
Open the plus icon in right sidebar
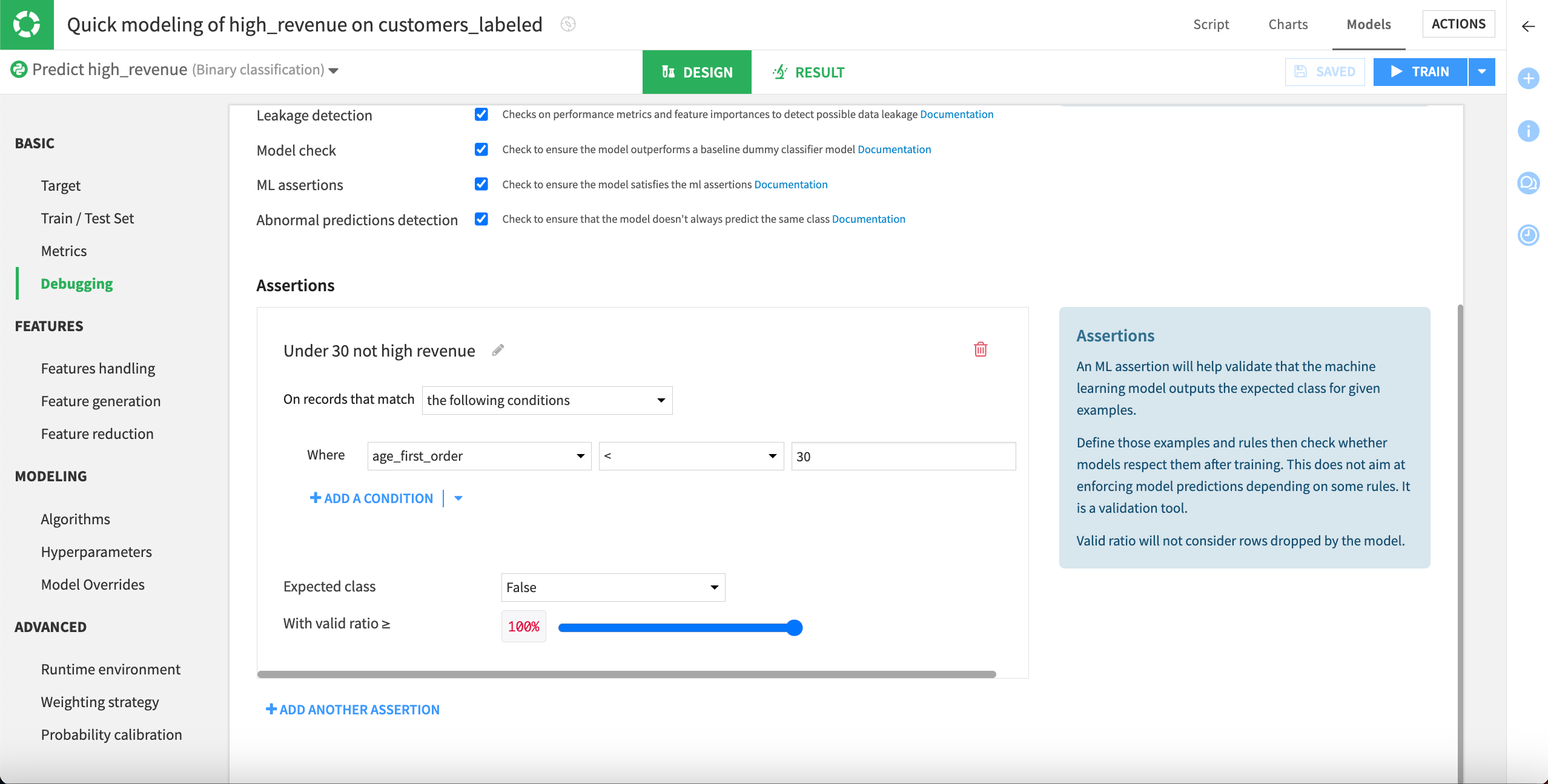[1528, 79]
